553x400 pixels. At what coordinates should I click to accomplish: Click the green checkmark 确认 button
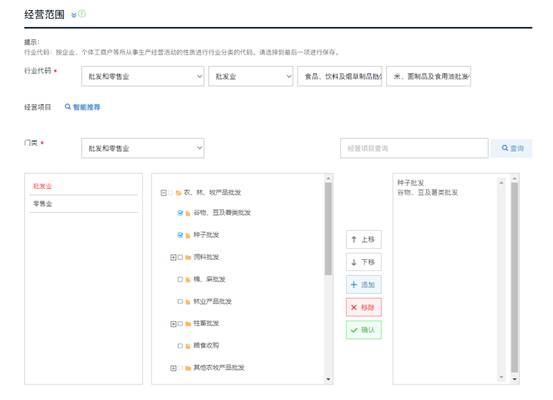pos(364,330)
